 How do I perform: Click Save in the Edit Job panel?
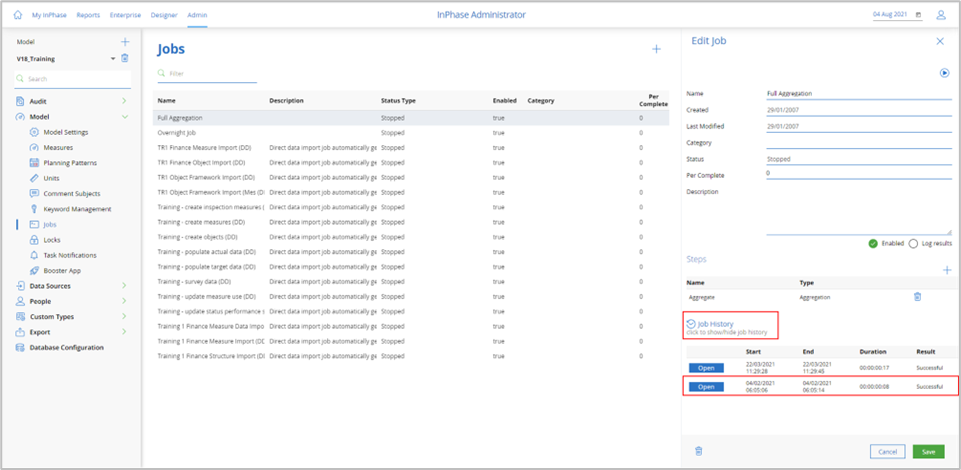[929, 452]
